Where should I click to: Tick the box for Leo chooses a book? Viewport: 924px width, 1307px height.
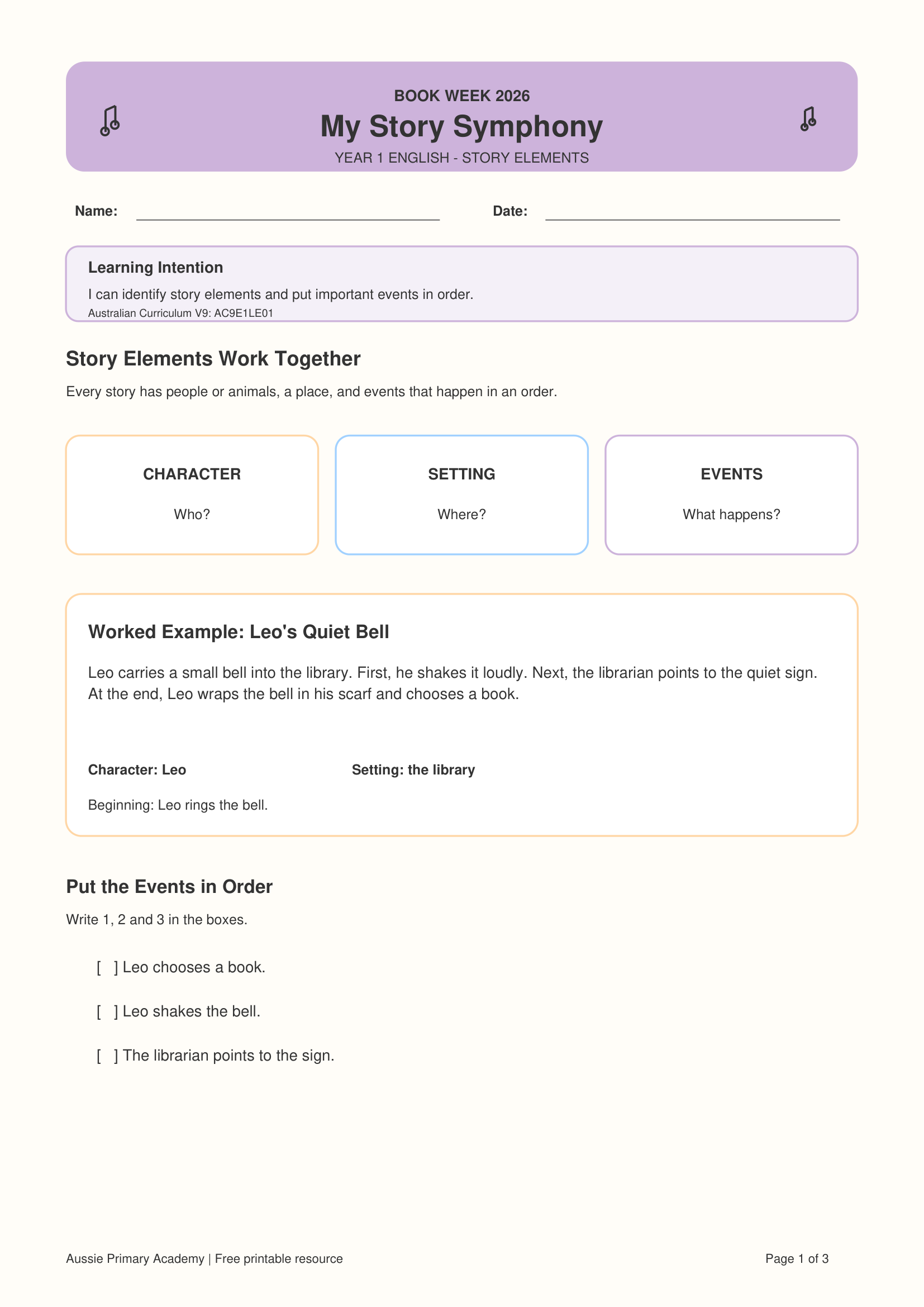pyautogui.click(x=107, y=967)
